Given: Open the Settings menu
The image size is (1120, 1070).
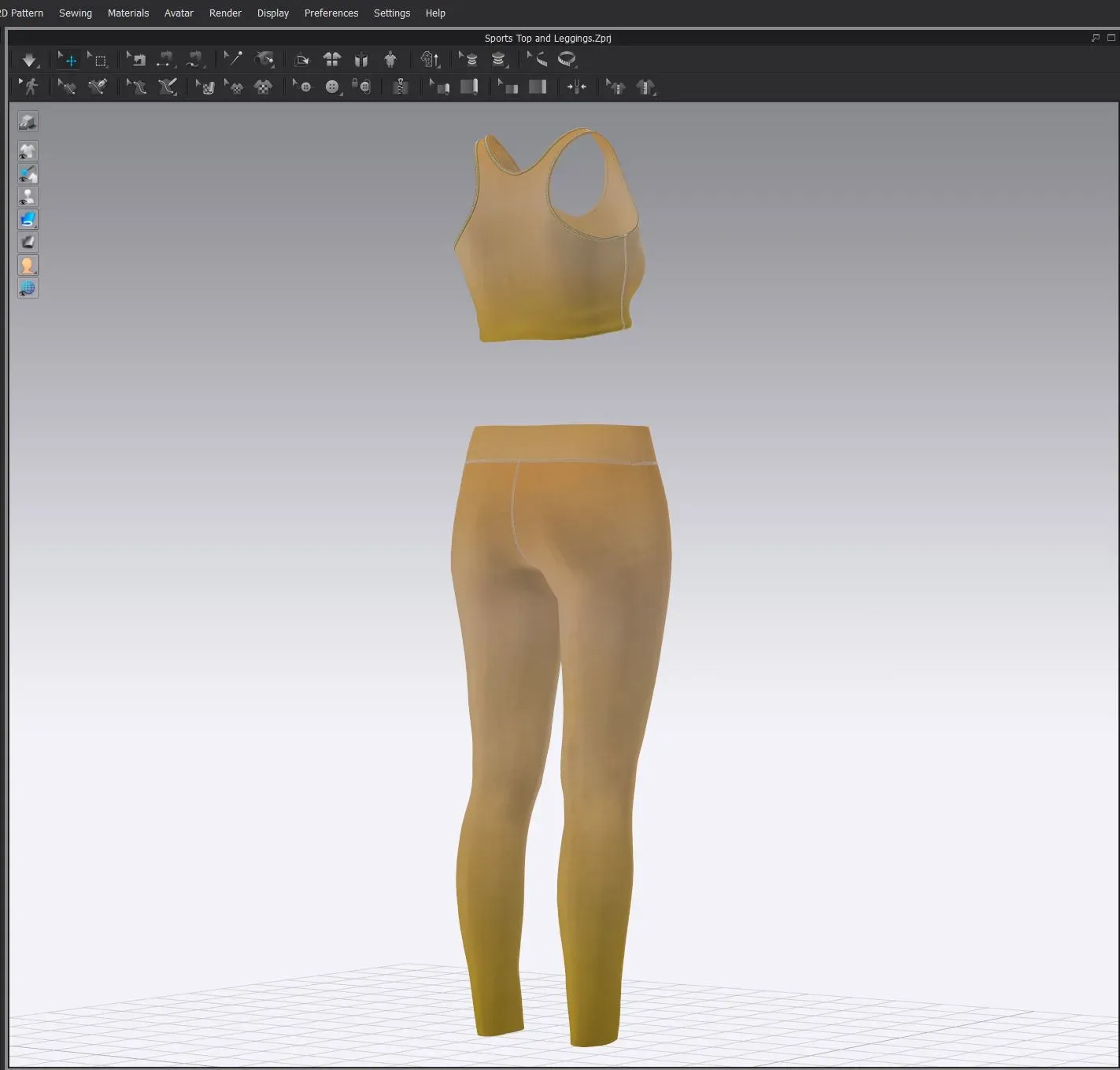Looking at the screenshot, I should coord(392,13).
